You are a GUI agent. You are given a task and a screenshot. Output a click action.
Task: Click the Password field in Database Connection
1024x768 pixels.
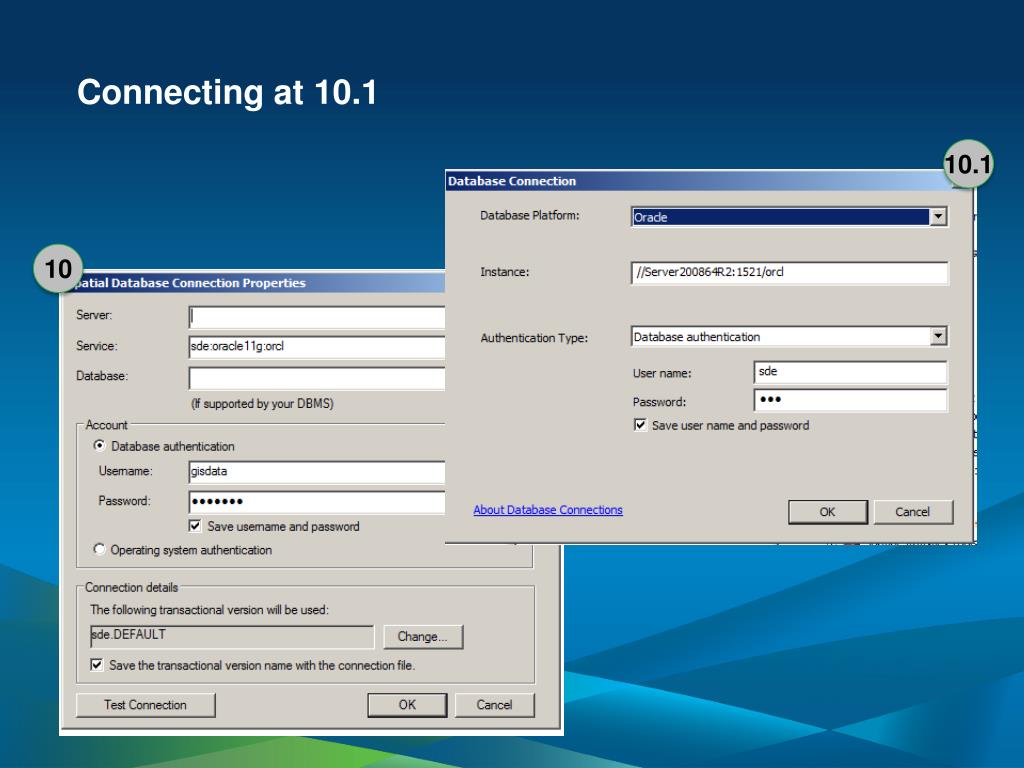(x=850, y=400)
